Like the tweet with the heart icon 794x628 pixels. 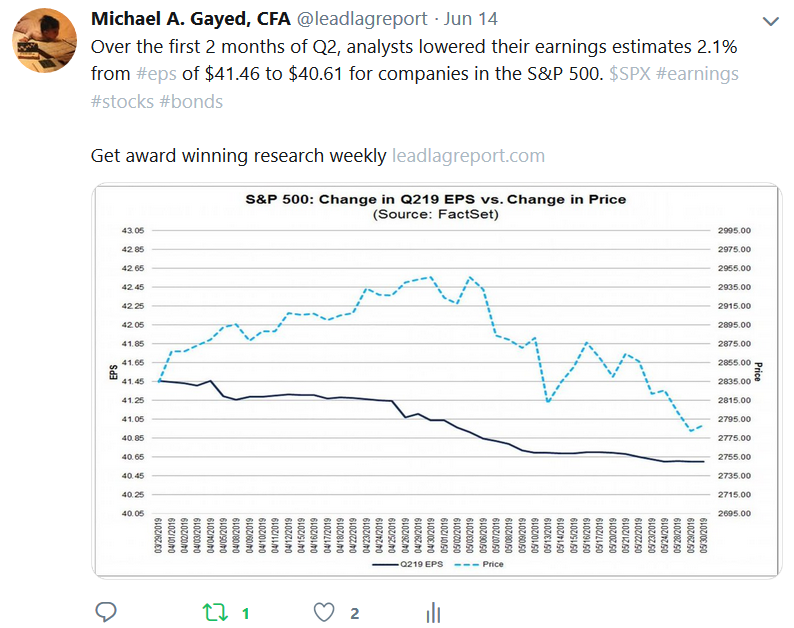tap(324, 612)
